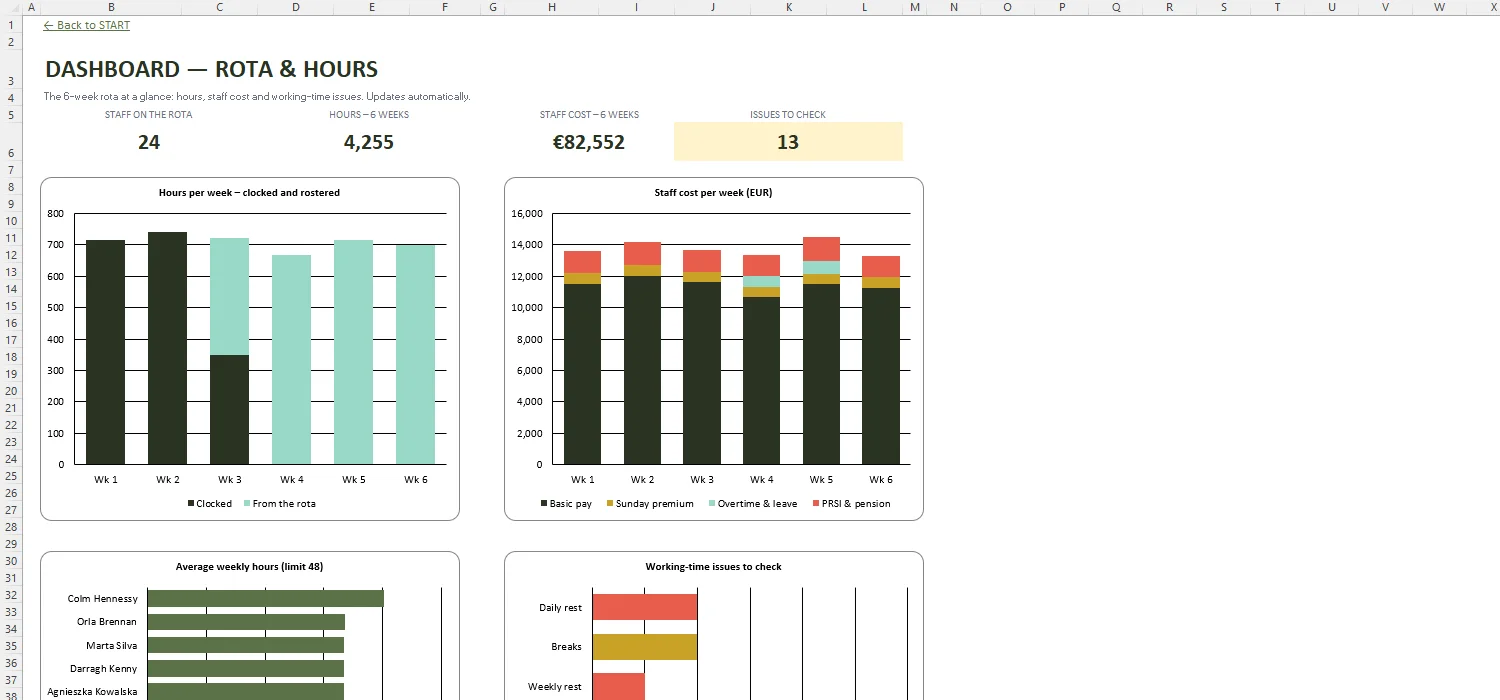
Task: Click the ISSUES TO CHECK label
Action: 788,115
